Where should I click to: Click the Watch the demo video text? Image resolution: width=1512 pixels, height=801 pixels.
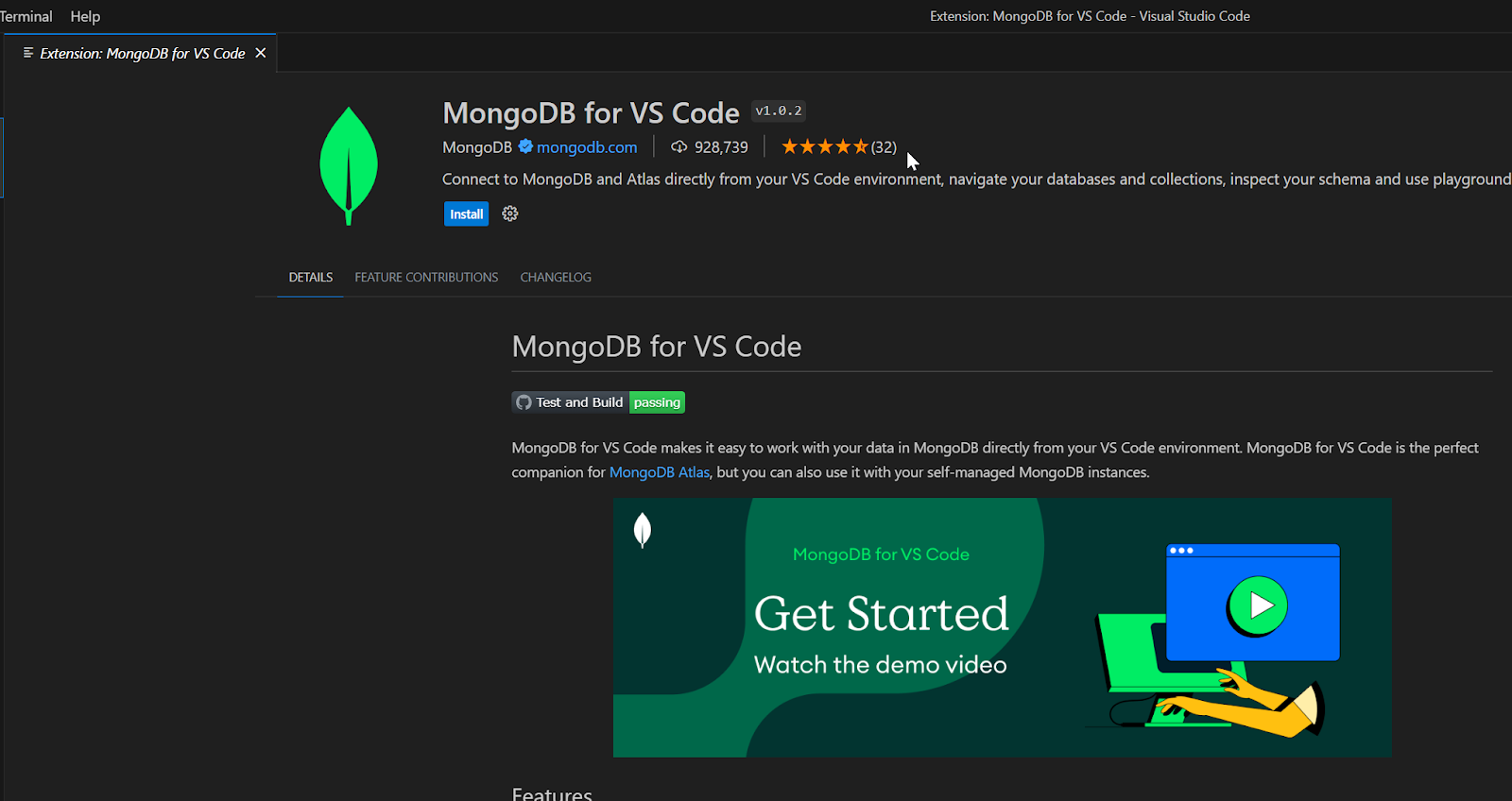coord(880,665)
